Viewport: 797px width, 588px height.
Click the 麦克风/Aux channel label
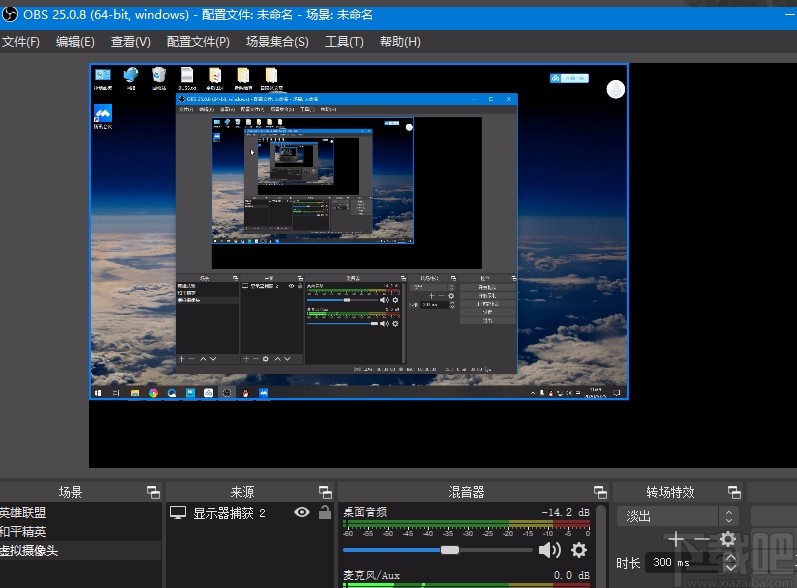pyautogui.click(x=372, y=575)
